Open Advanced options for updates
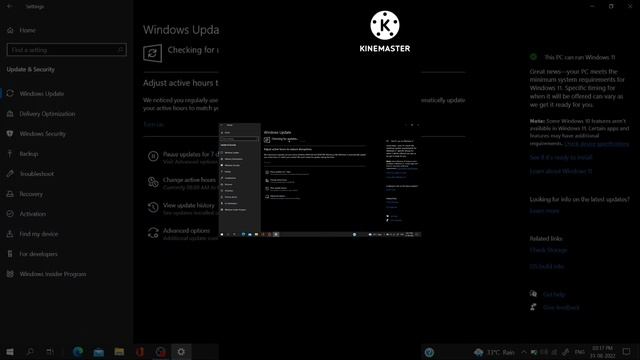 [x=186, y=231]
